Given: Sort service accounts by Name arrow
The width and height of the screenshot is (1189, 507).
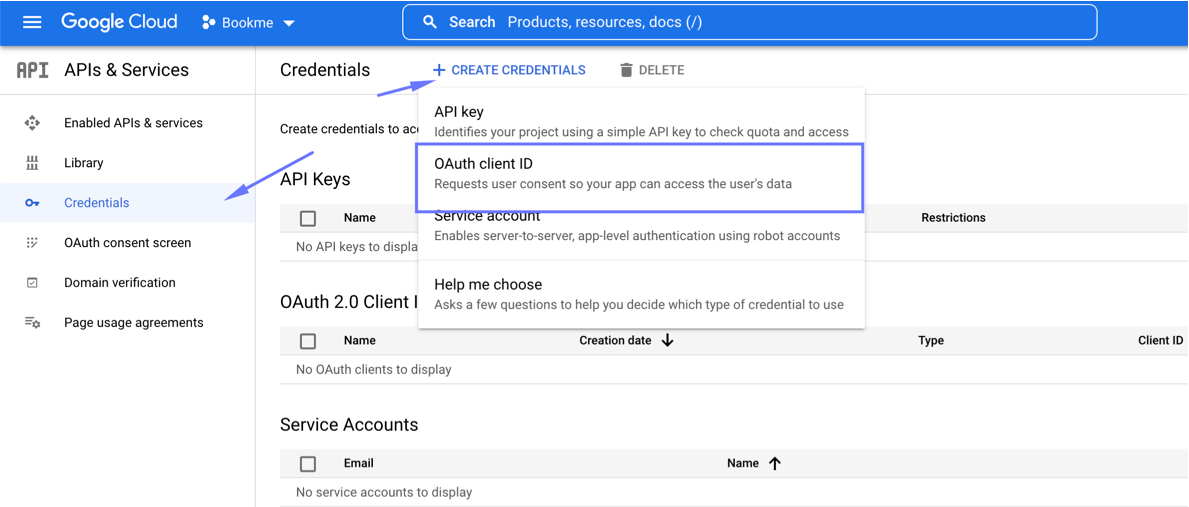Looking at the screenshot, I should 775,464.
